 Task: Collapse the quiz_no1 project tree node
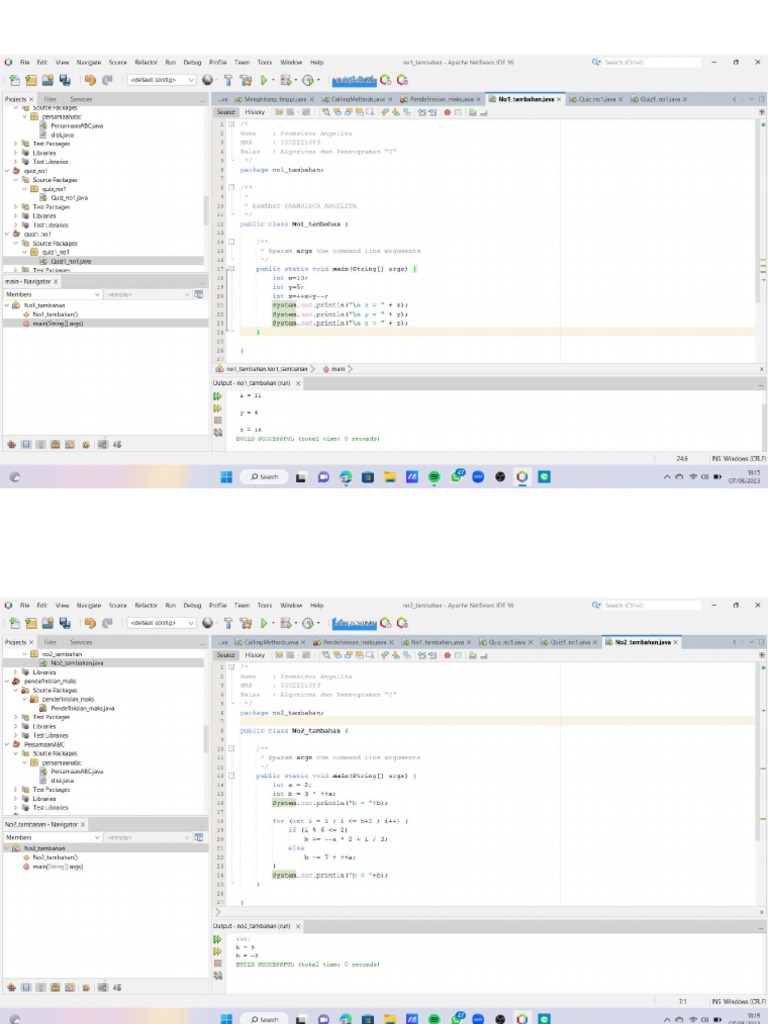8,171
